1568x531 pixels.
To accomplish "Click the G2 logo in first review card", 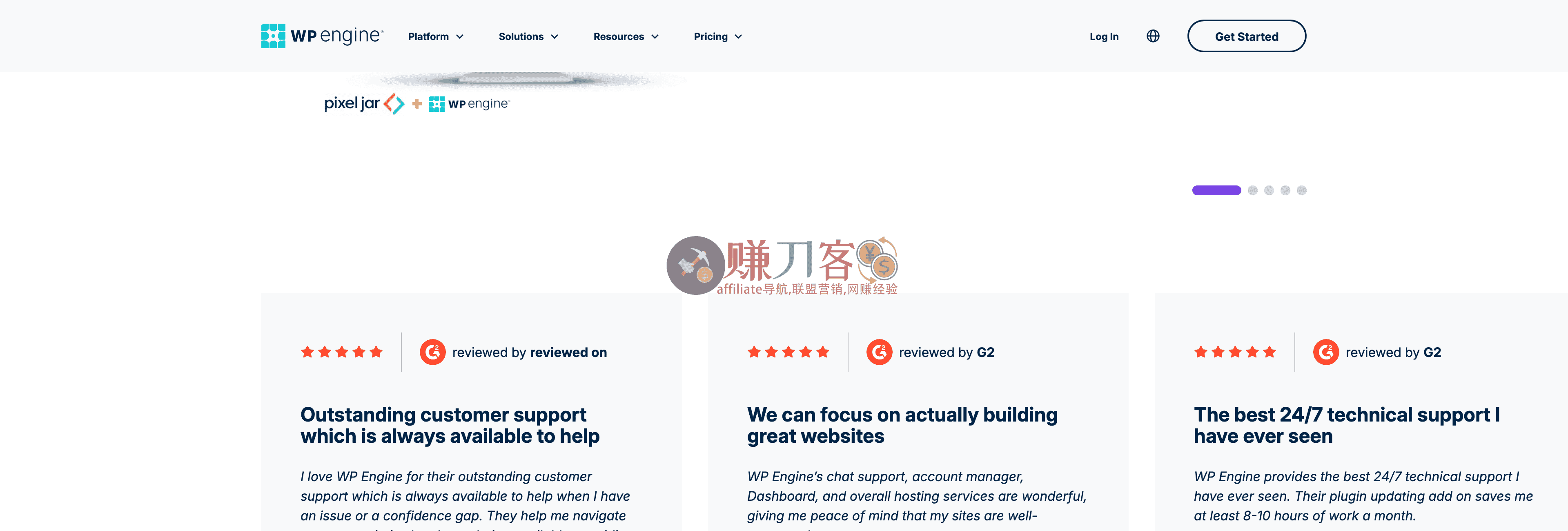I will (433, 352).
